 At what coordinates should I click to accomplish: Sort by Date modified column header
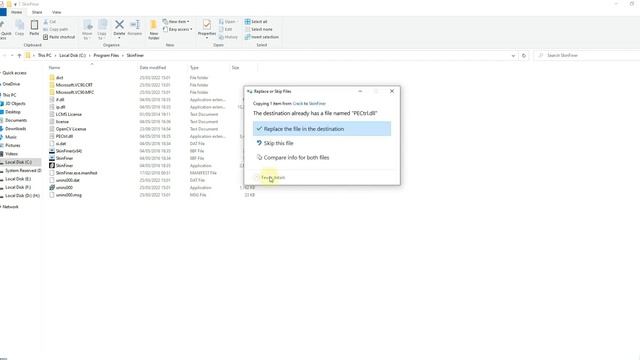coord(153,68)
